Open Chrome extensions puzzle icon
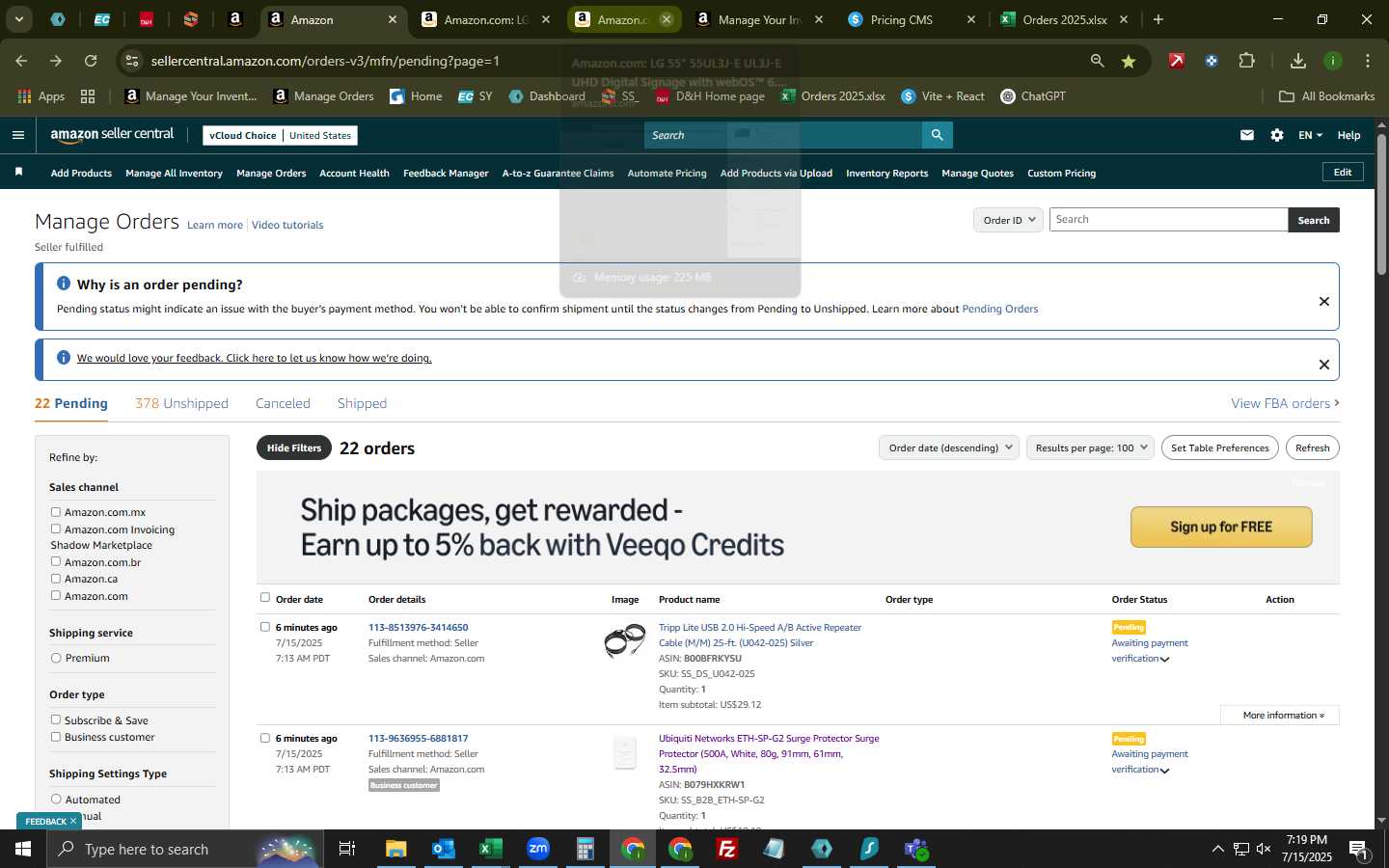 click(x=1246, y=61)
